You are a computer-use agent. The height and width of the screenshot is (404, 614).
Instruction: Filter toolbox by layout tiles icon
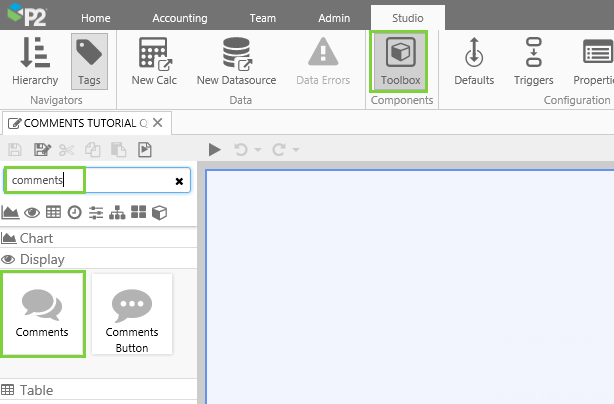tap(138, 212)
